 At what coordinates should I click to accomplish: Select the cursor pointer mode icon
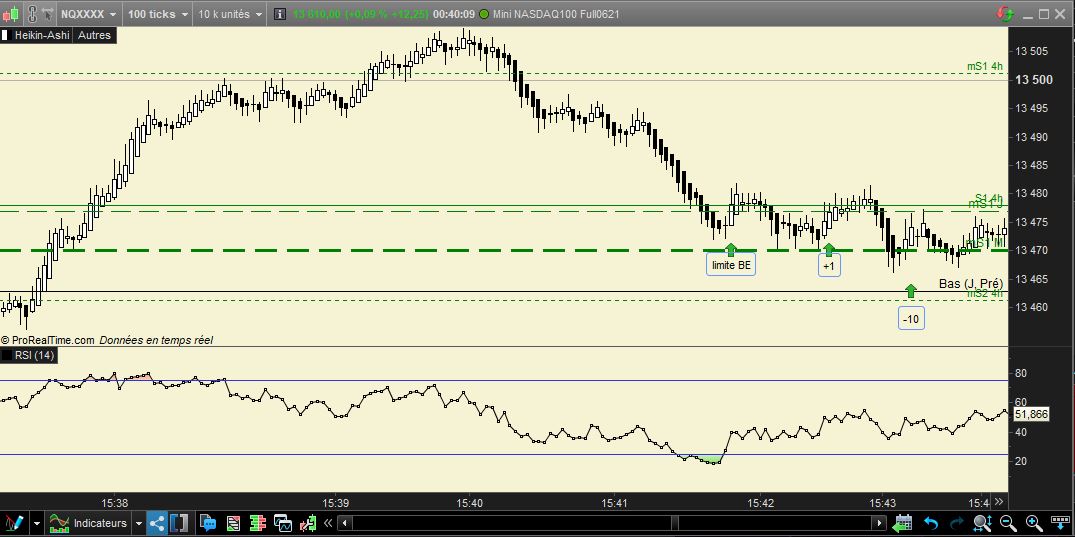tap(47, 14)
